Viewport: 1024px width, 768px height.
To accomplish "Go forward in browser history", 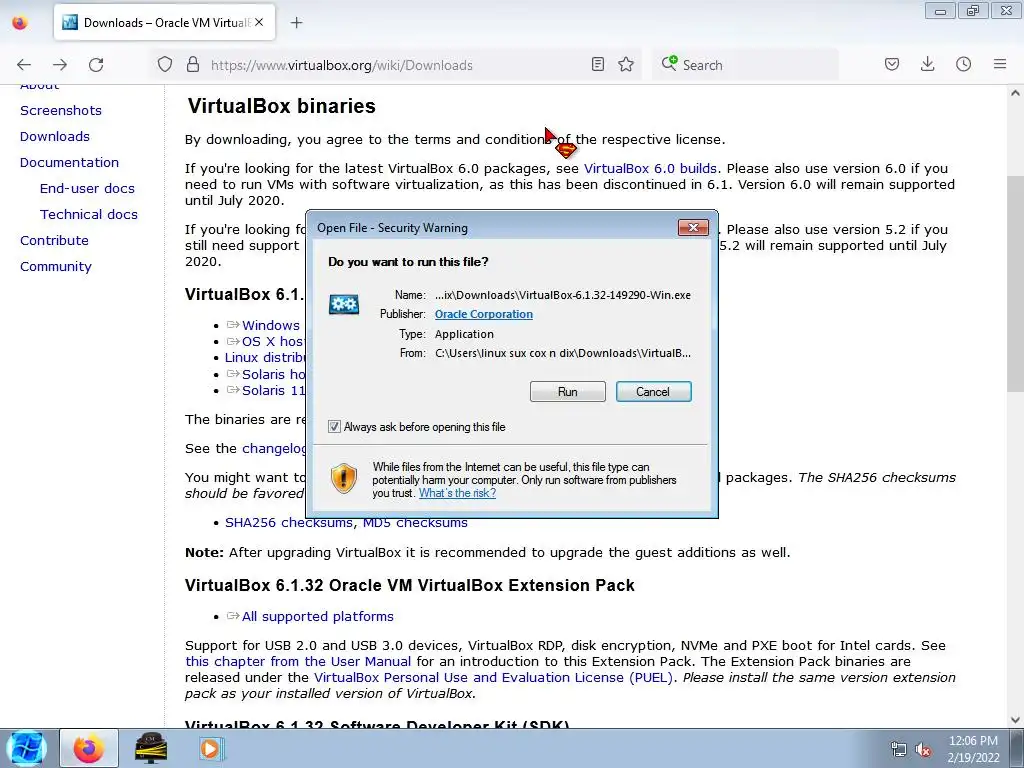I will tap(60, 65).
